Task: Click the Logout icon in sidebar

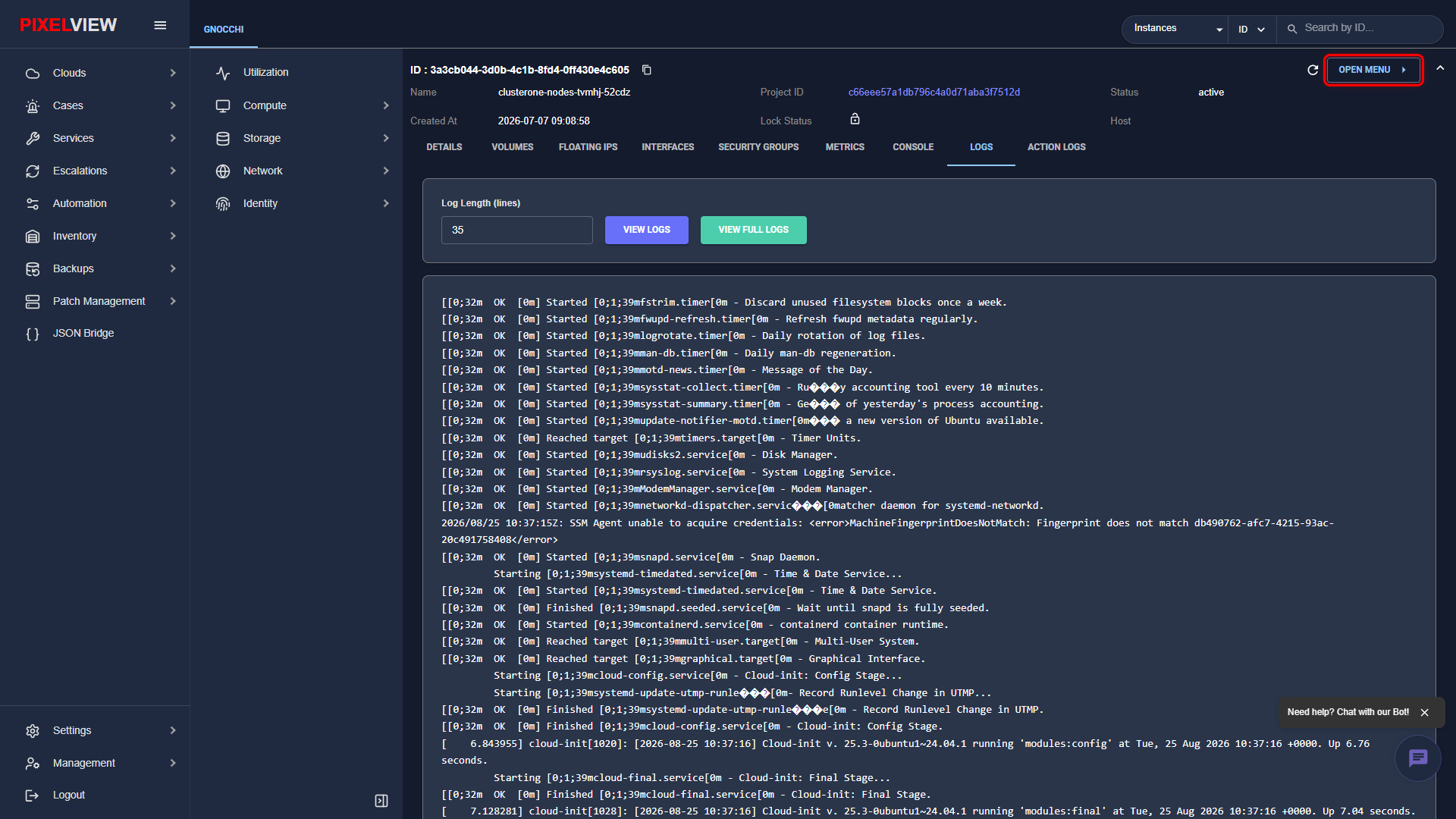Action: (33, 795)
